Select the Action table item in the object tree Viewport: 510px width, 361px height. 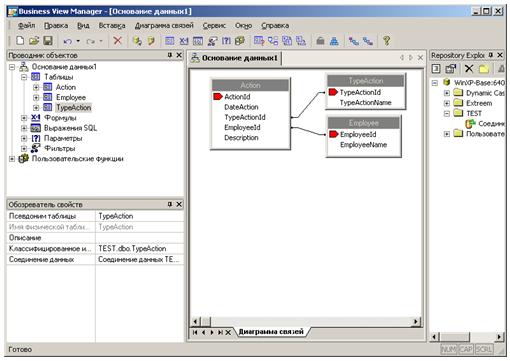[66, 87]
